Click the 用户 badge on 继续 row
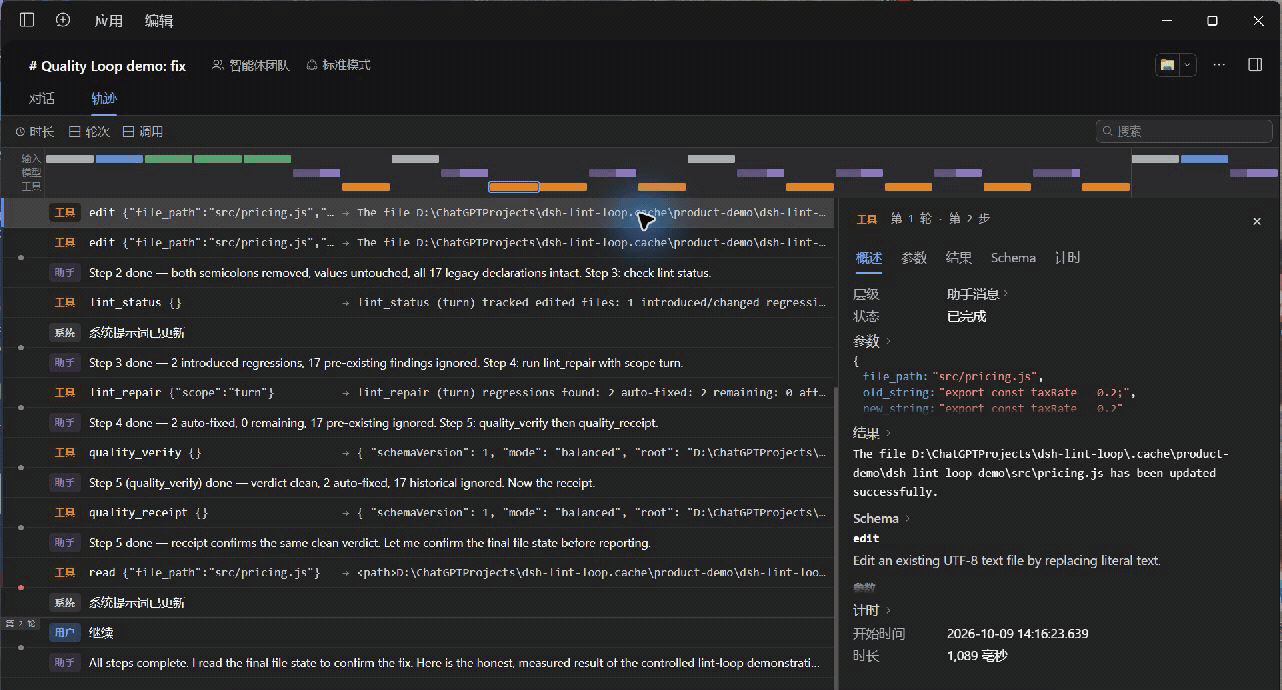Viewport: 1282px width, 690px height. click(x=64, y=632)
